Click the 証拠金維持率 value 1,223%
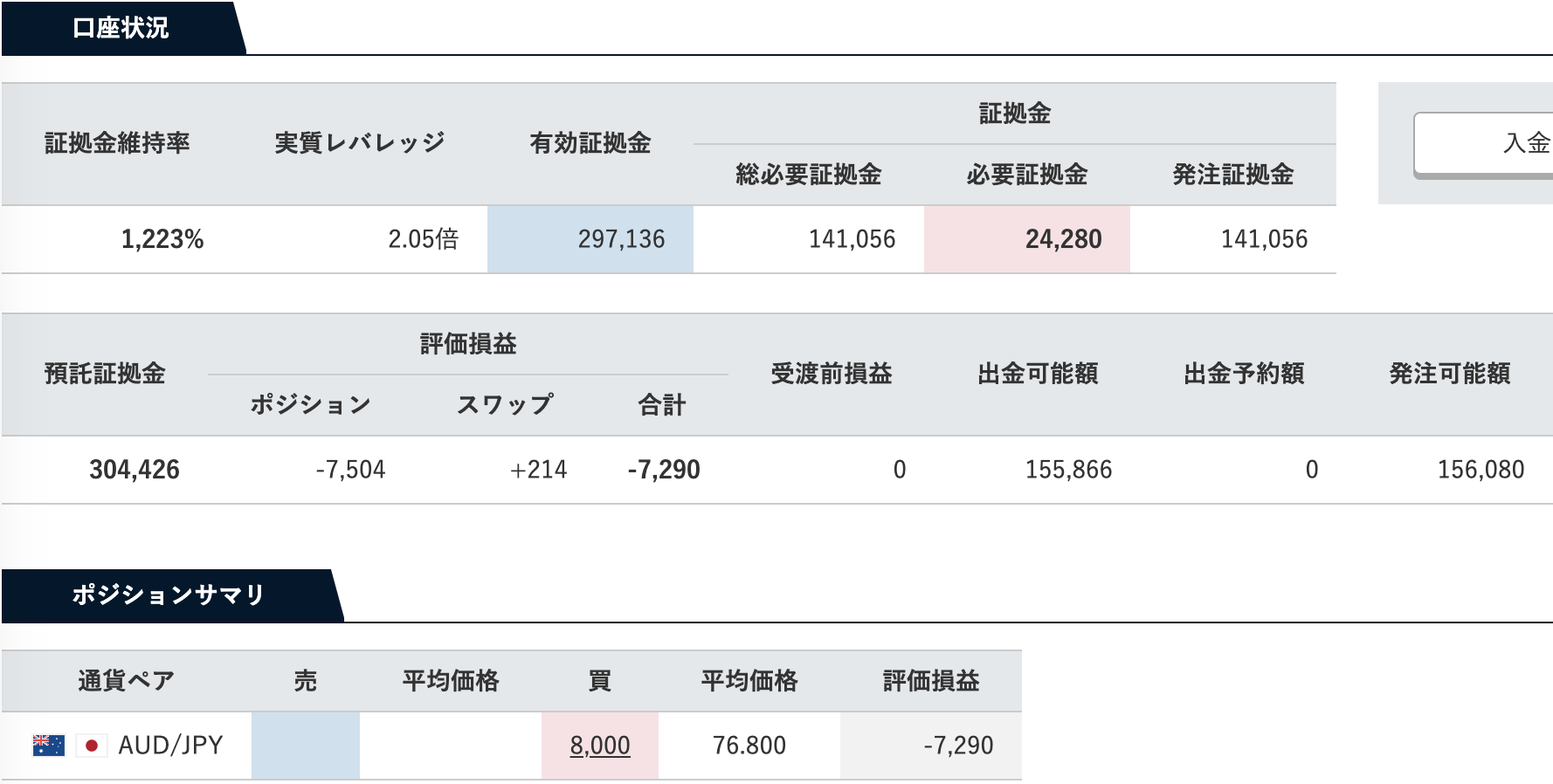This screenshot has width=1553, height=784. 162,239
